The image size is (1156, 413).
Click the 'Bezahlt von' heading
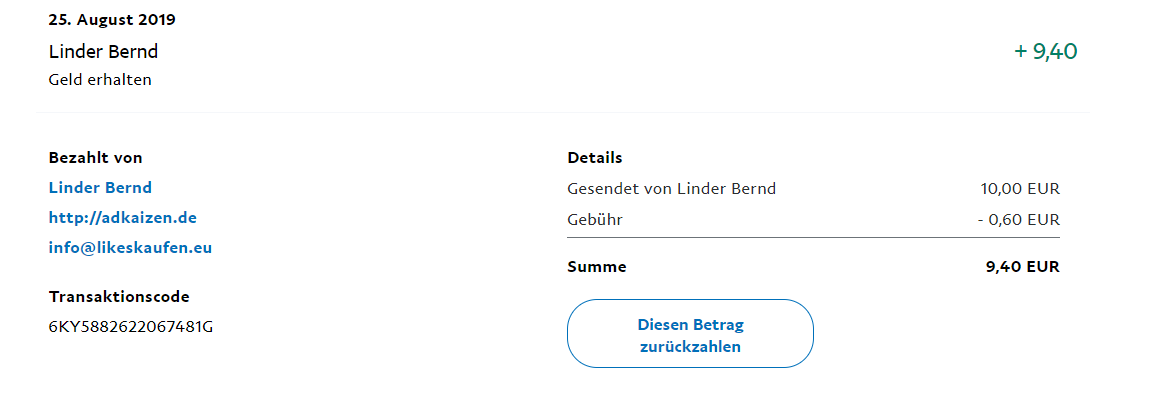[x=95, y=158]
